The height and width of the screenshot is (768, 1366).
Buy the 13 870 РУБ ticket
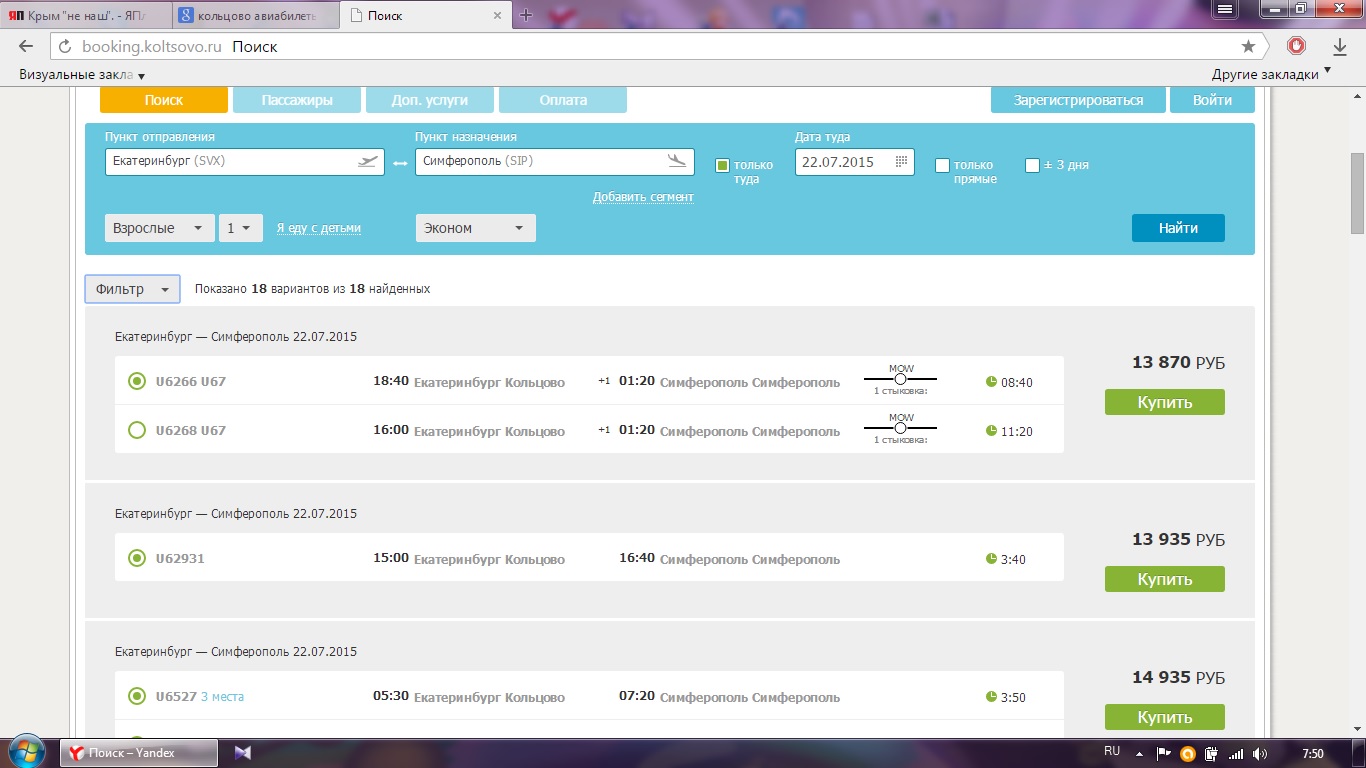tap(1165, 402)
